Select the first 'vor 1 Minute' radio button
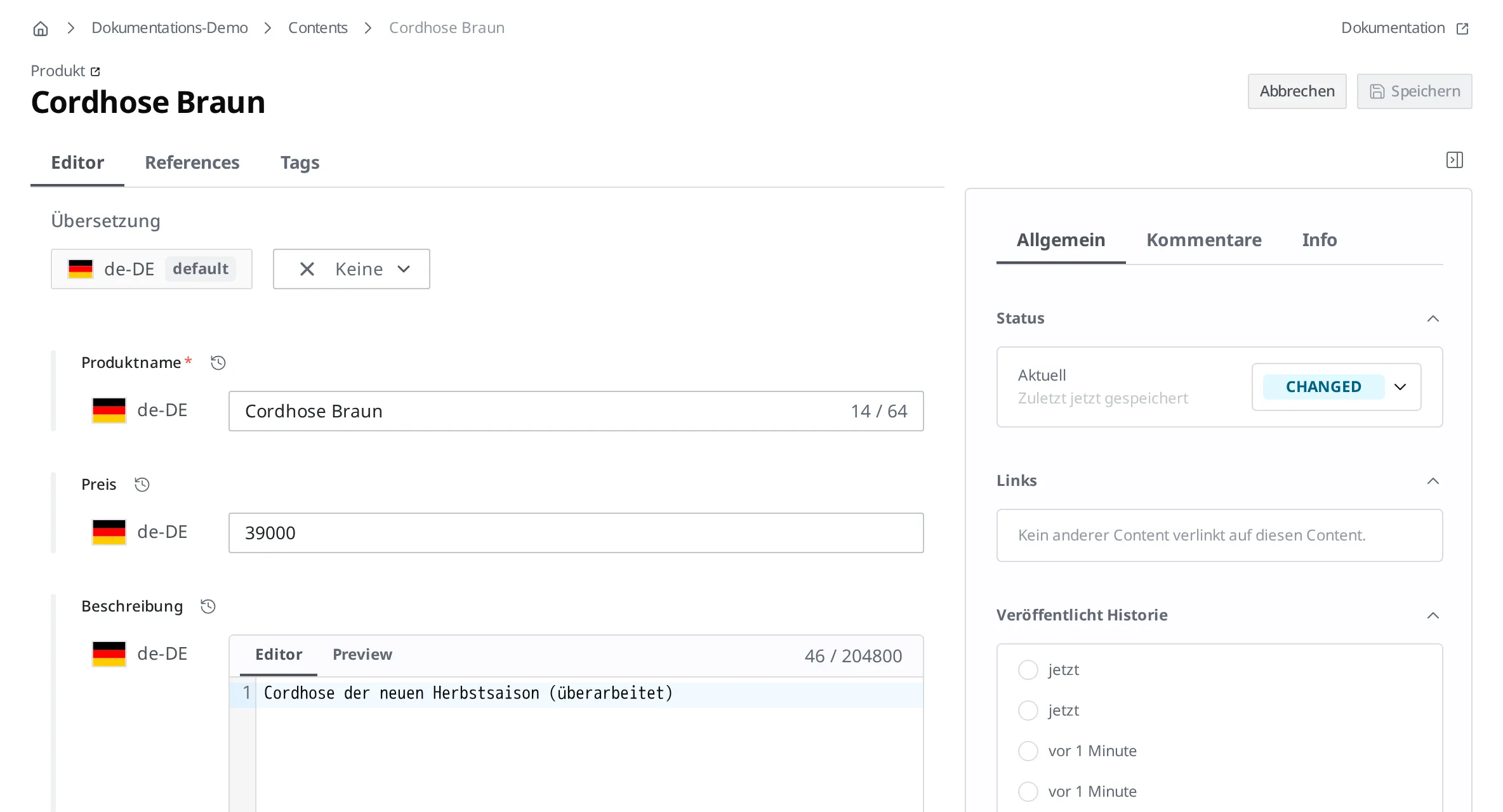This screenshot has width=1503, height=812. pyautogui.click(x=1028, y=751)
